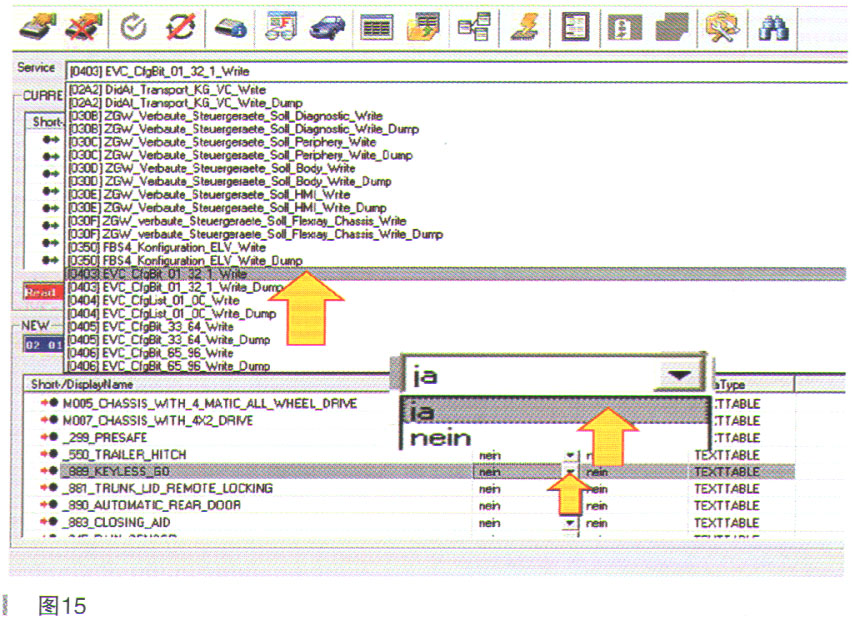Open the value dropdown arrow for _889_KEYLESS_GO
Screen dimensions: 852x619
tap(569, 472)
